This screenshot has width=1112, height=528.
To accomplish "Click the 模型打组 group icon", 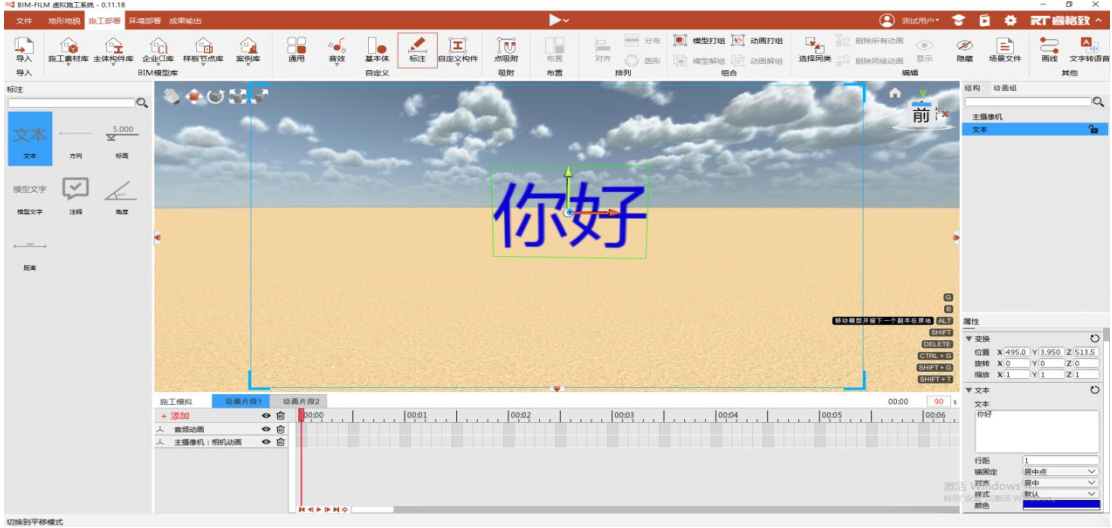I will pos(680,40).
